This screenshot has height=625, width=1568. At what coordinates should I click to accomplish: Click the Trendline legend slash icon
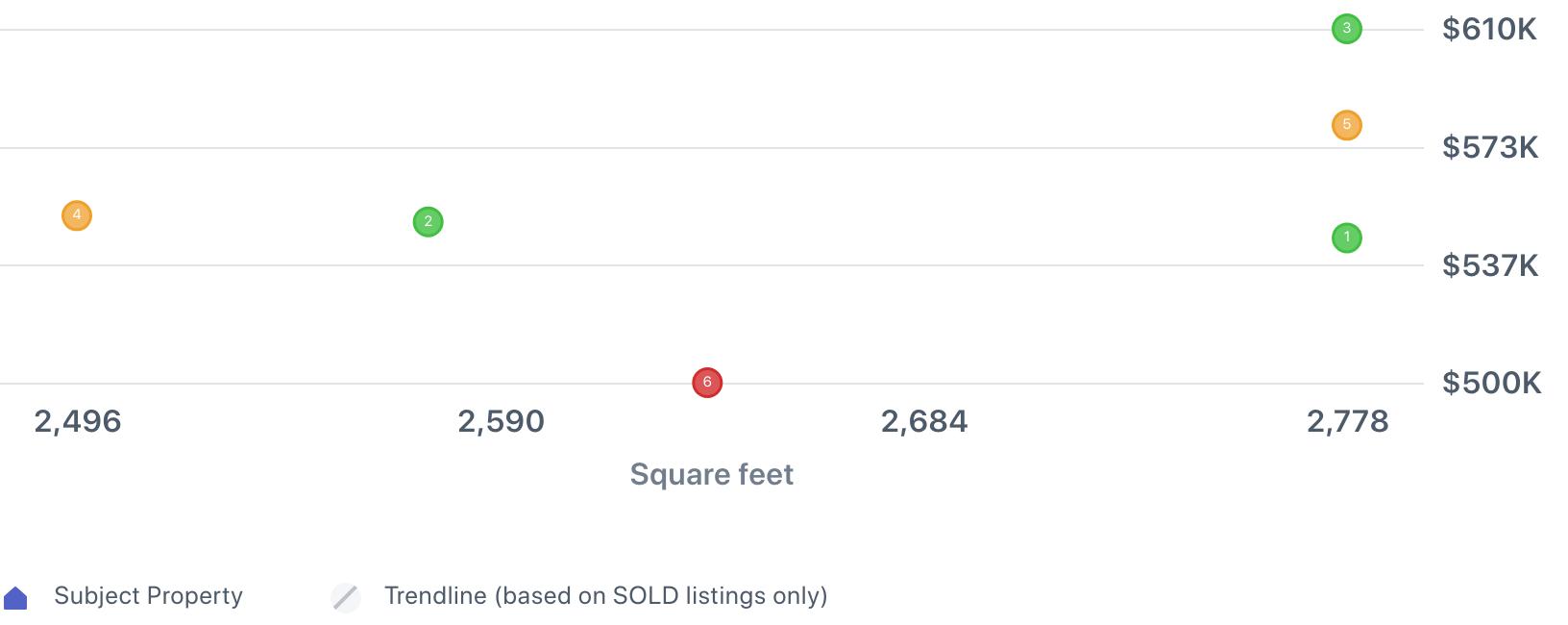[346, 597]
